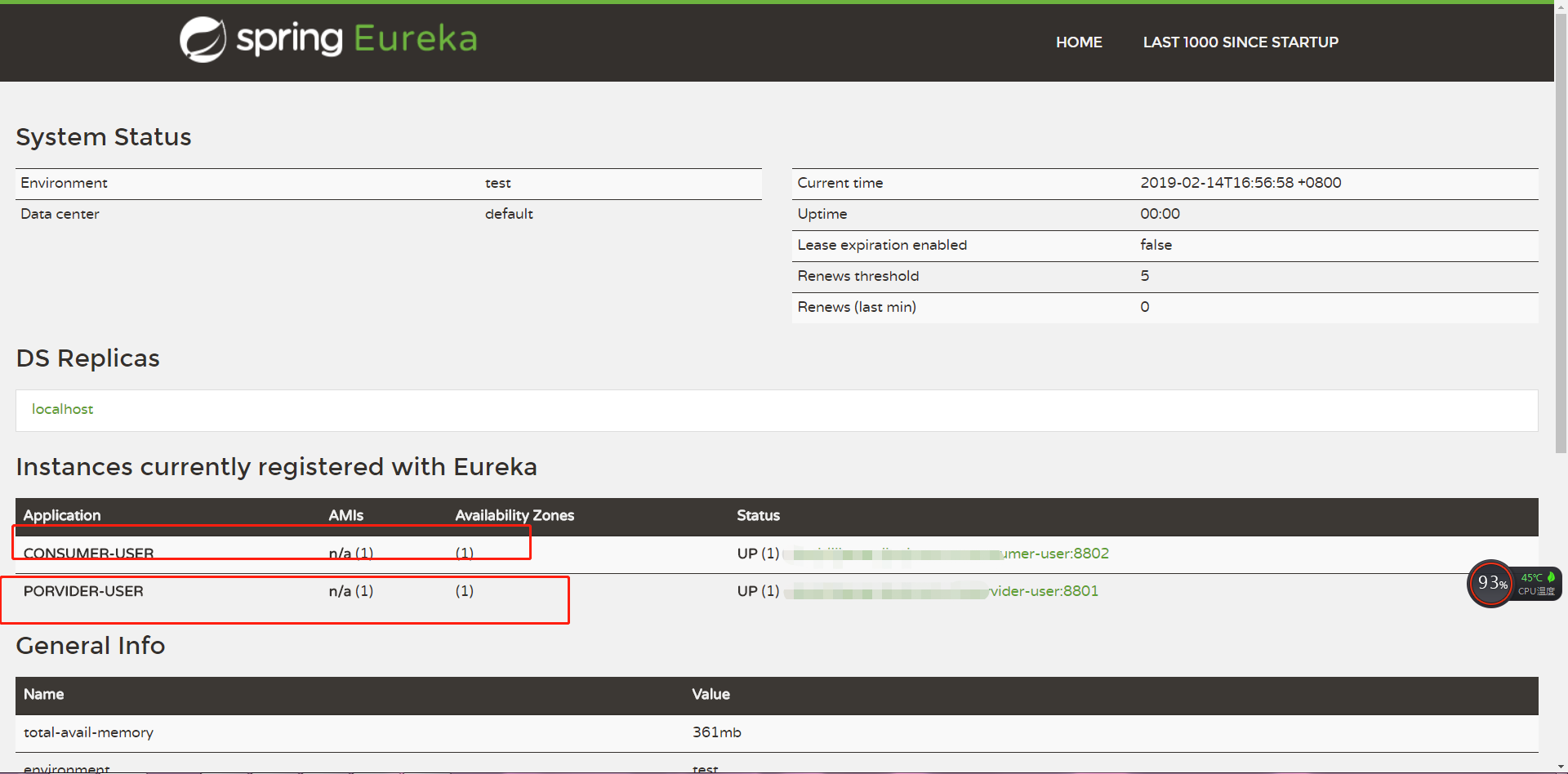Screen dimensions: 1568x774
Task: Click UP (1) status in CONSUMER-USER row
Action: coord(758,554)
